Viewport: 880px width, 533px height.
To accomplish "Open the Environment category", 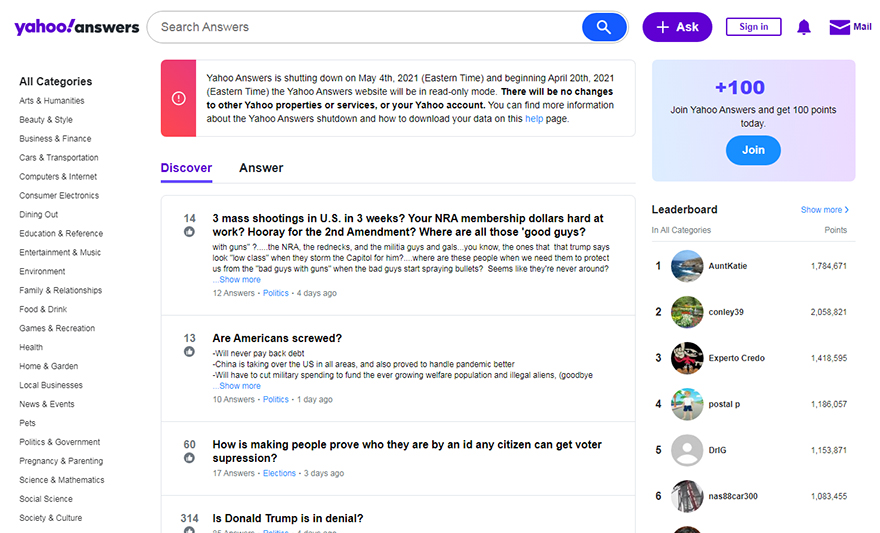I will tap(42, 272).
